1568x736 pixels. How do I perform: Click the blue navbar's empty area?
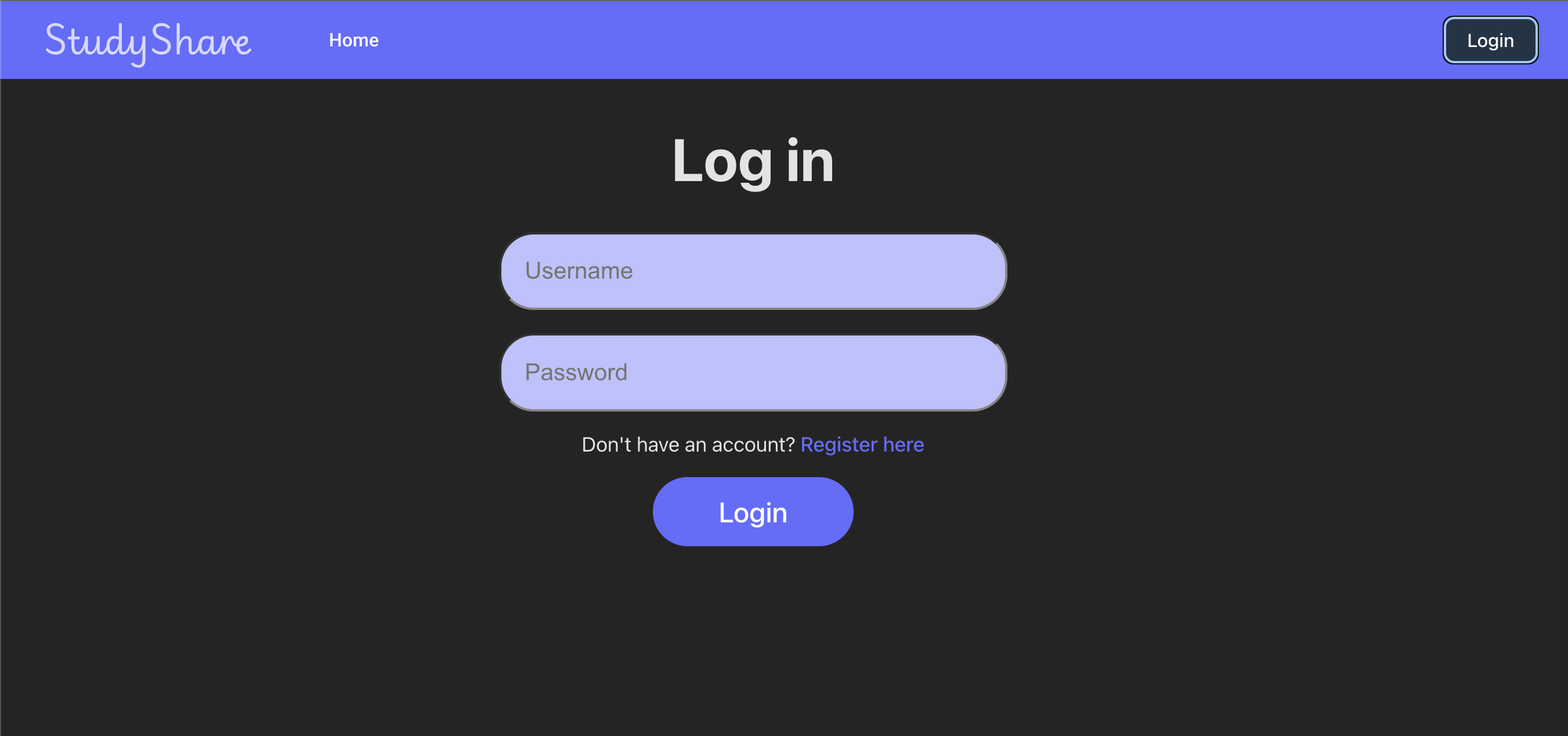(x=913, y=40)
